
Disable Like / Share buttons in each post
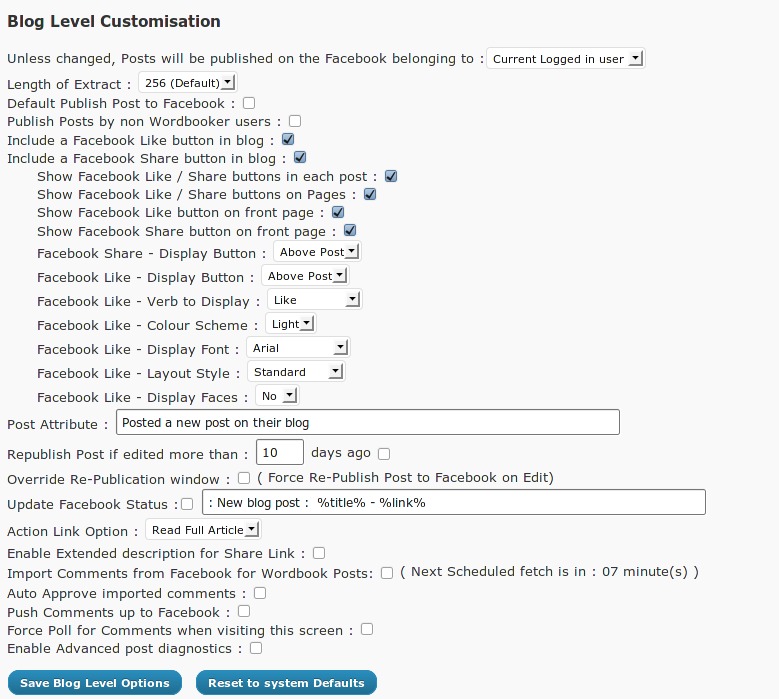391,176
